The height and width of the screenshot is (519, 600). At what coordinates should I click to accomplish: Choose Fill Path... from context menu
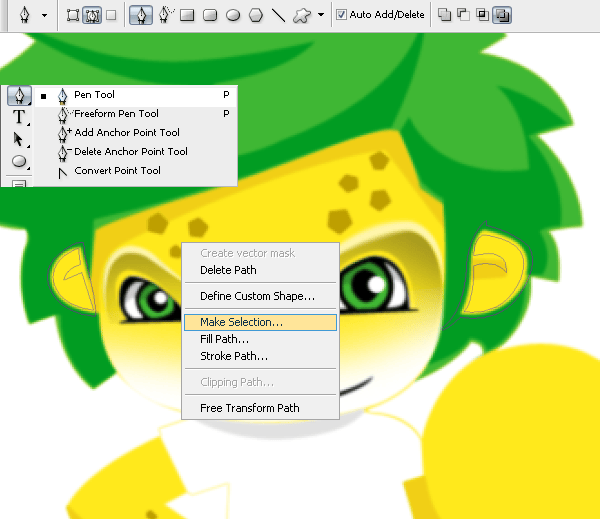[260, 339]
